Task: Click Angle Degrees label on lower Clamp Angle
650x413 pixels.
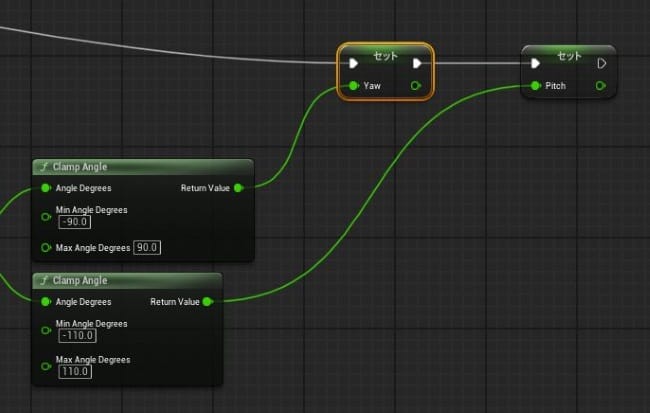Action: [x=83, y=302]
